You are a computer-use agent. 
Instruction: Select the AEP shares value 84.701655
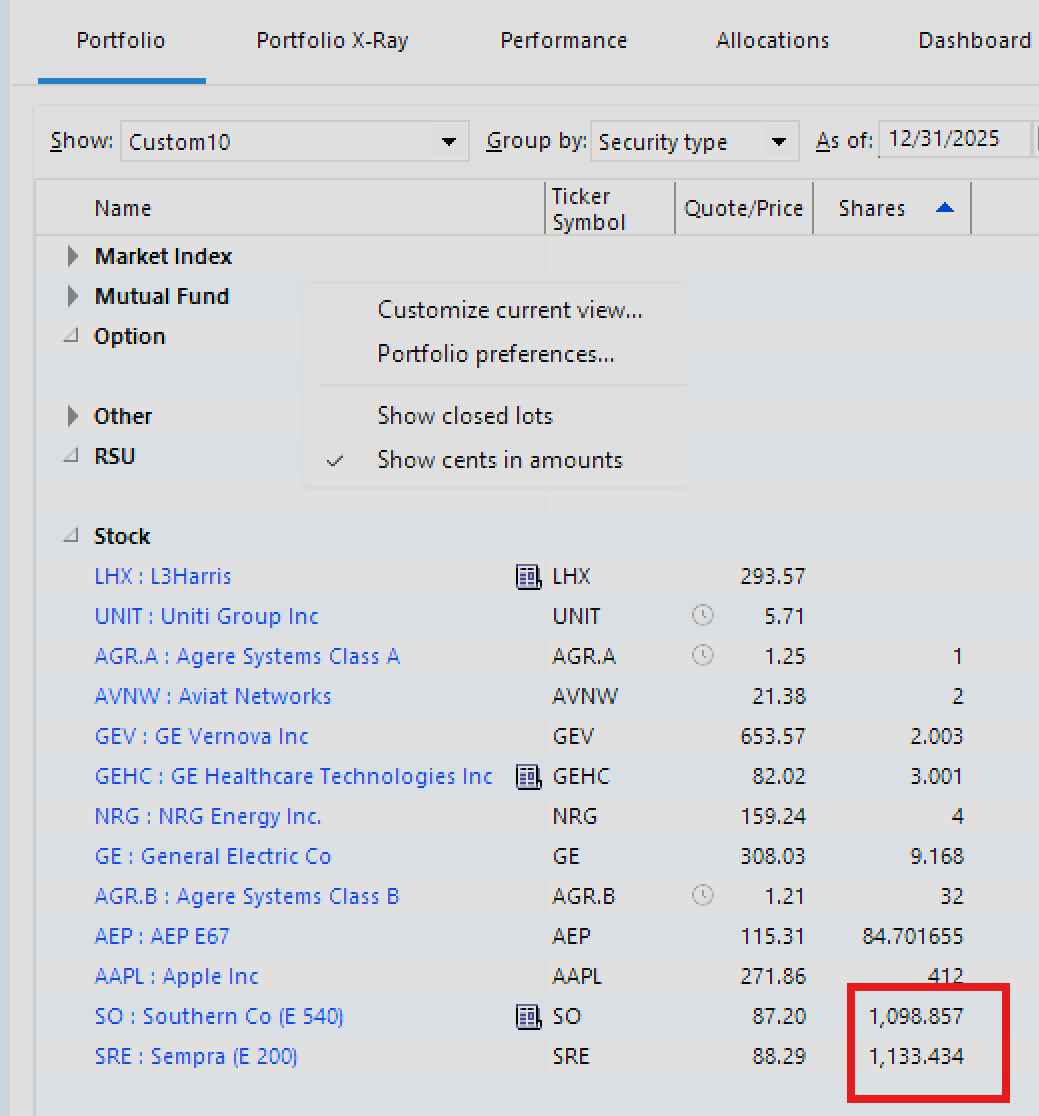(x=912, y=936)
